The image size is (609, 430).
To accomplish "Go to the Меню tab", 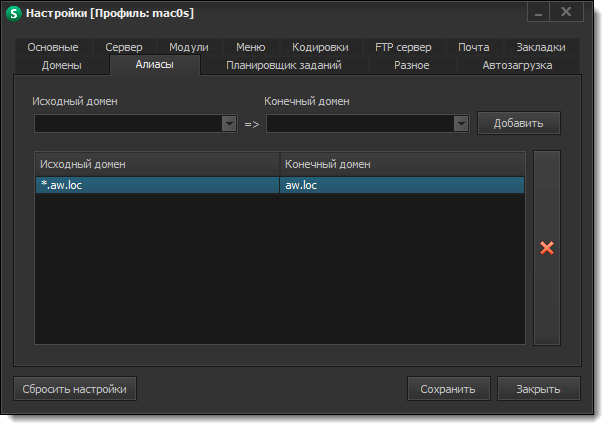I will point(250,47).
